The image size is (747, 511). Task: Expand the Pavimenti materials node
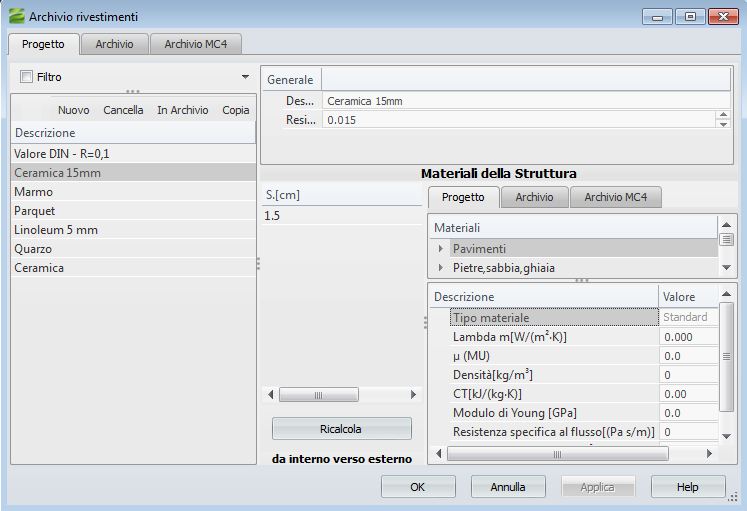(441, 248)
